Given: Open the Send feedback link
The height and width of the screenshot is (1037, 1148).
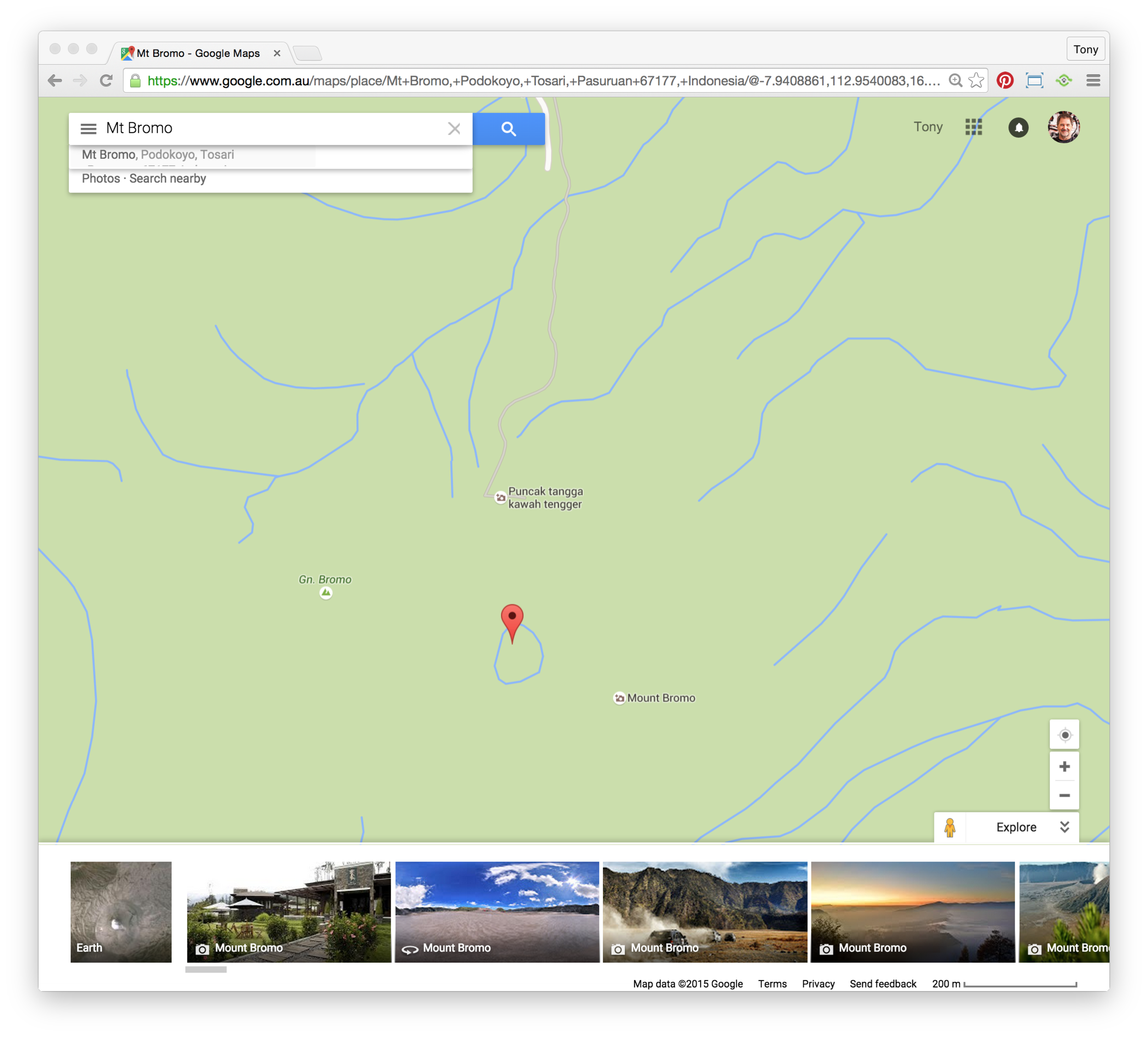Looking at the screenshot, I should [x=883, y=983].
